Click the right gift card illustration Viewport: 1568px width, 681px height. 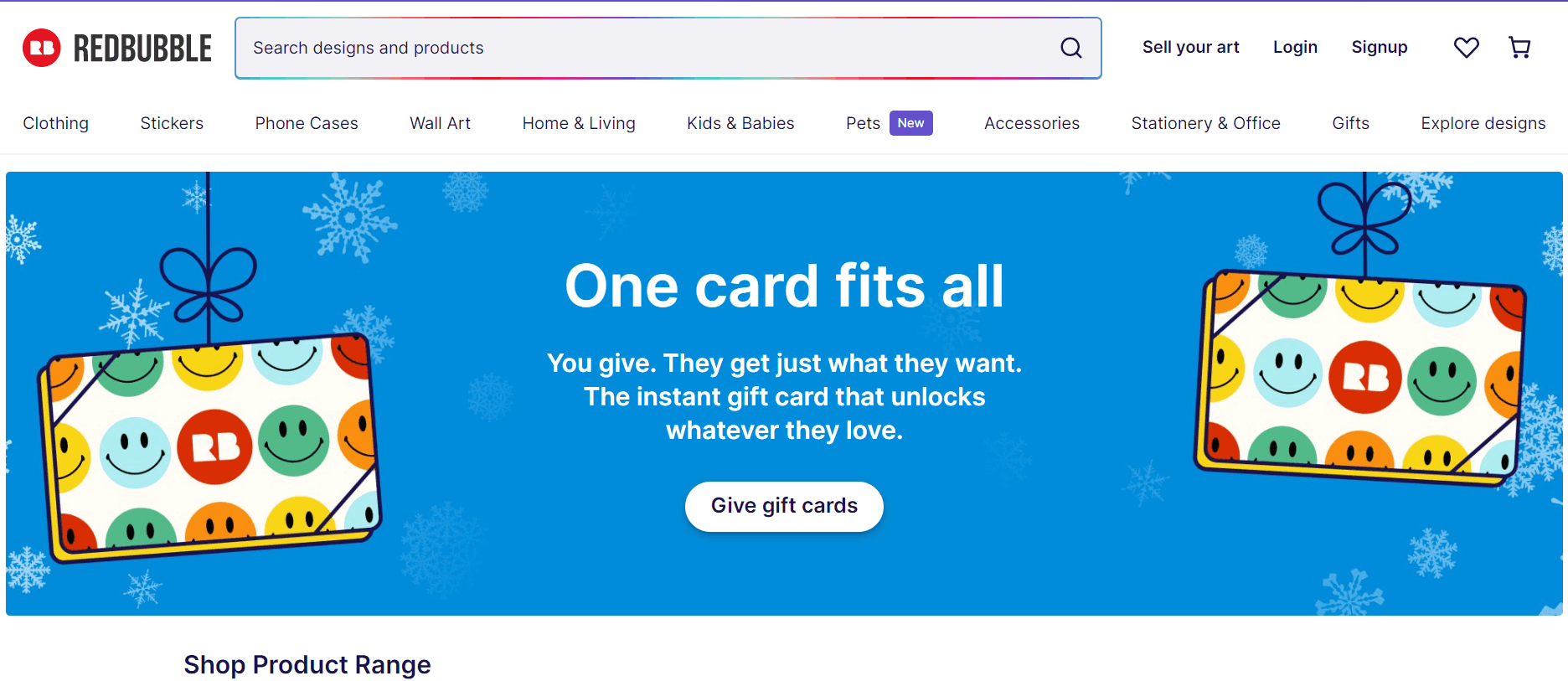(x=1363, y=377)
